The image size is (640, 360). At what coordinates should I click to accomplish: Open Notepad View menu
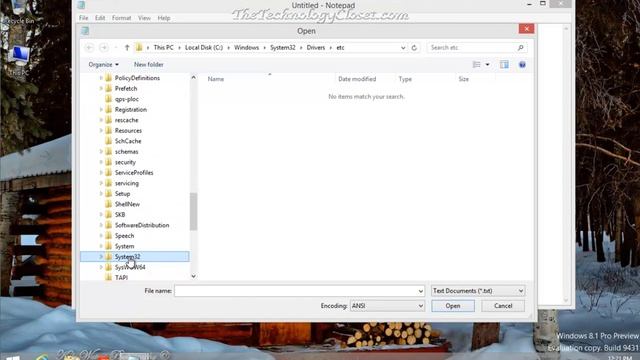[x=144, y=18]
